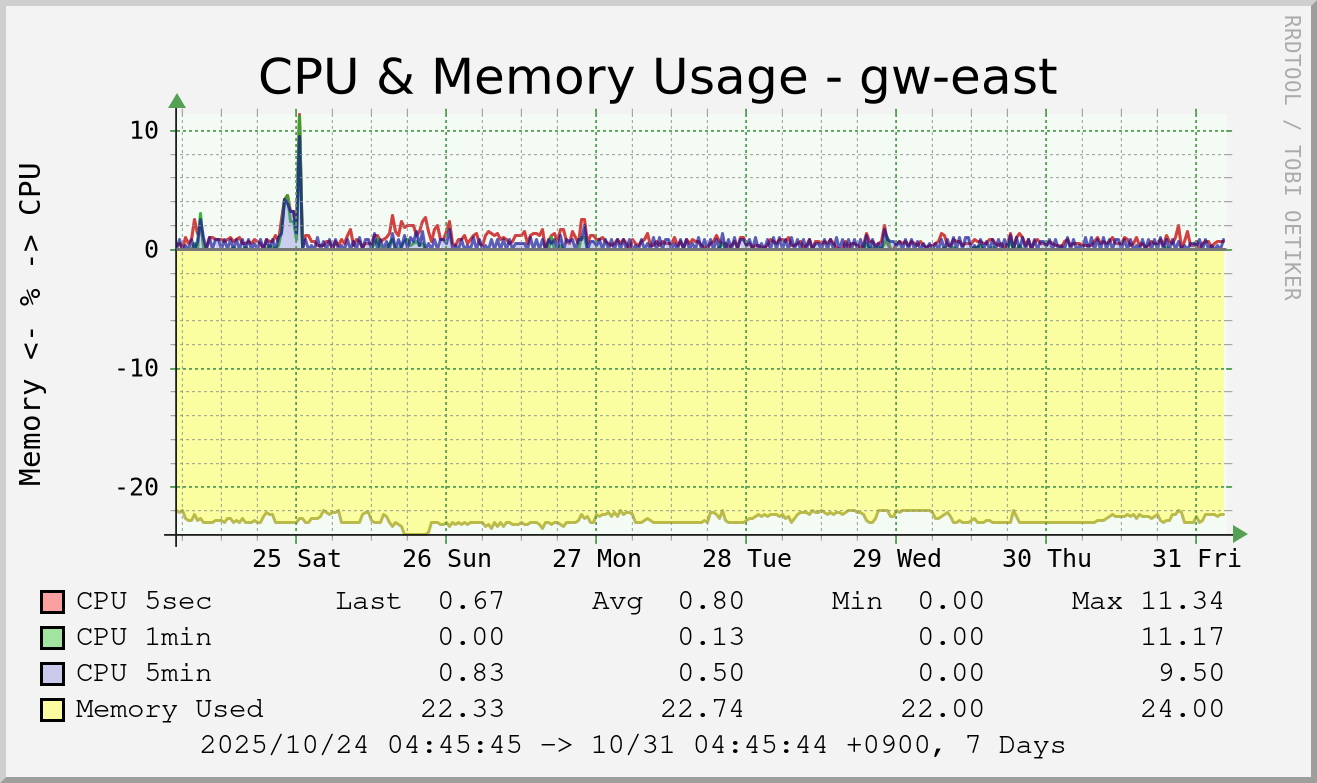Click the 'CPU 5sec' legend label
Screen dimensions: 1317x783
tap(144, 602)
